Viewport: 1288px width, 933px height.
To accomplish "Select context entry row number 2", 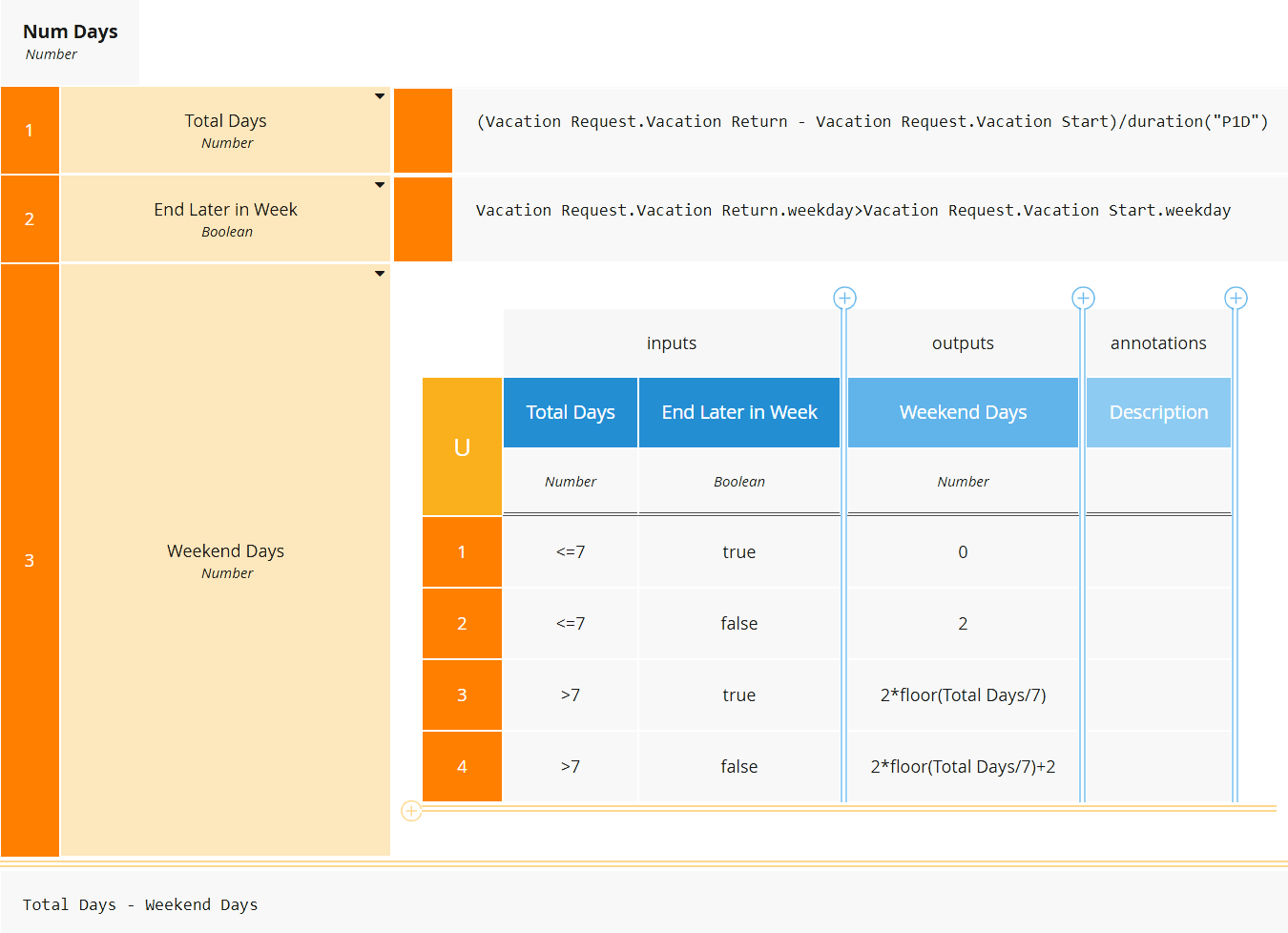I will (30, 218).
